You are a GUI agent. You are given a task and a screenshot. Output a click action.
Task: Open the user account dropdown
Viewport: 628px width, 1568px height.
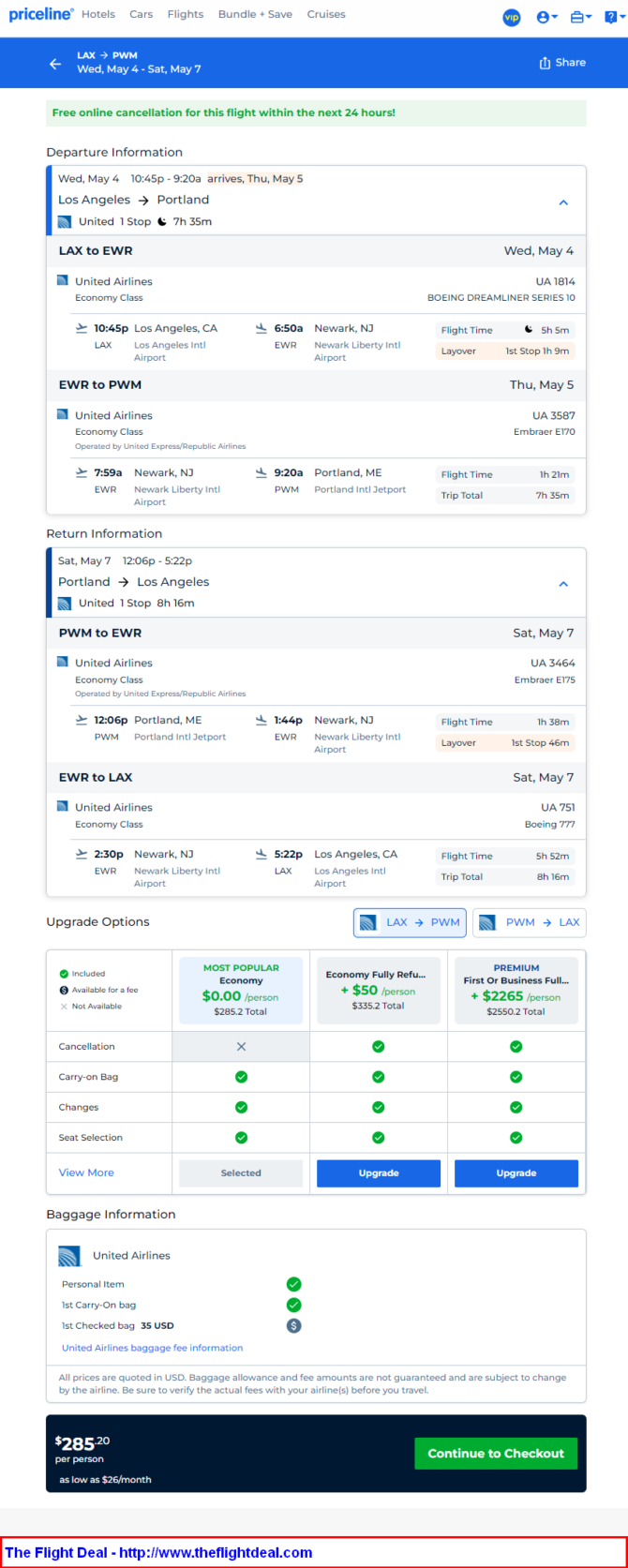coord(546,17)
